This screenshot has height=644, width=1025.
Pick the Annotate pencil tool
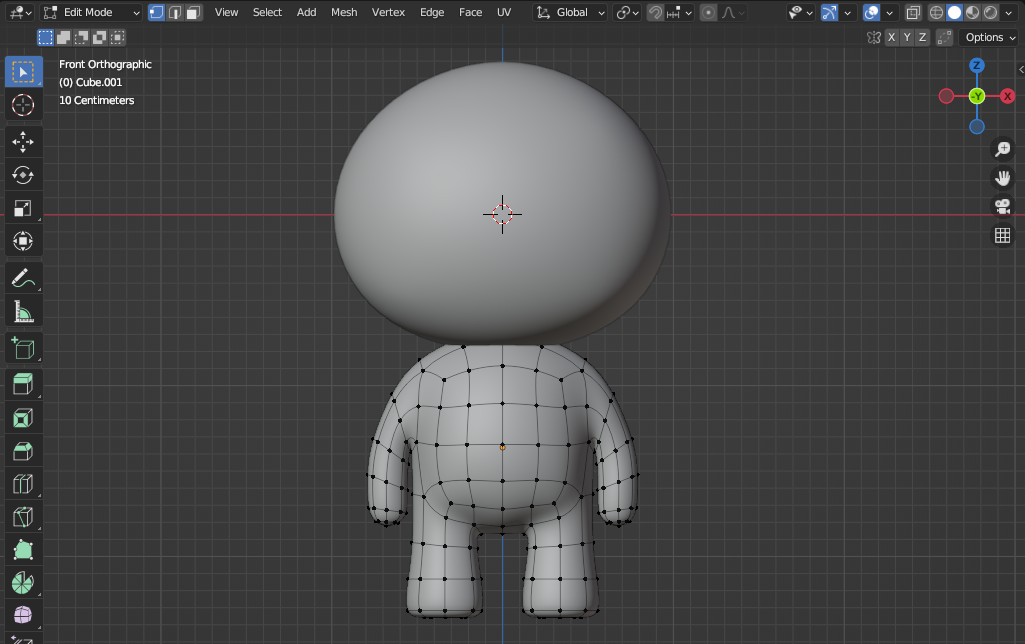point(22,278)
